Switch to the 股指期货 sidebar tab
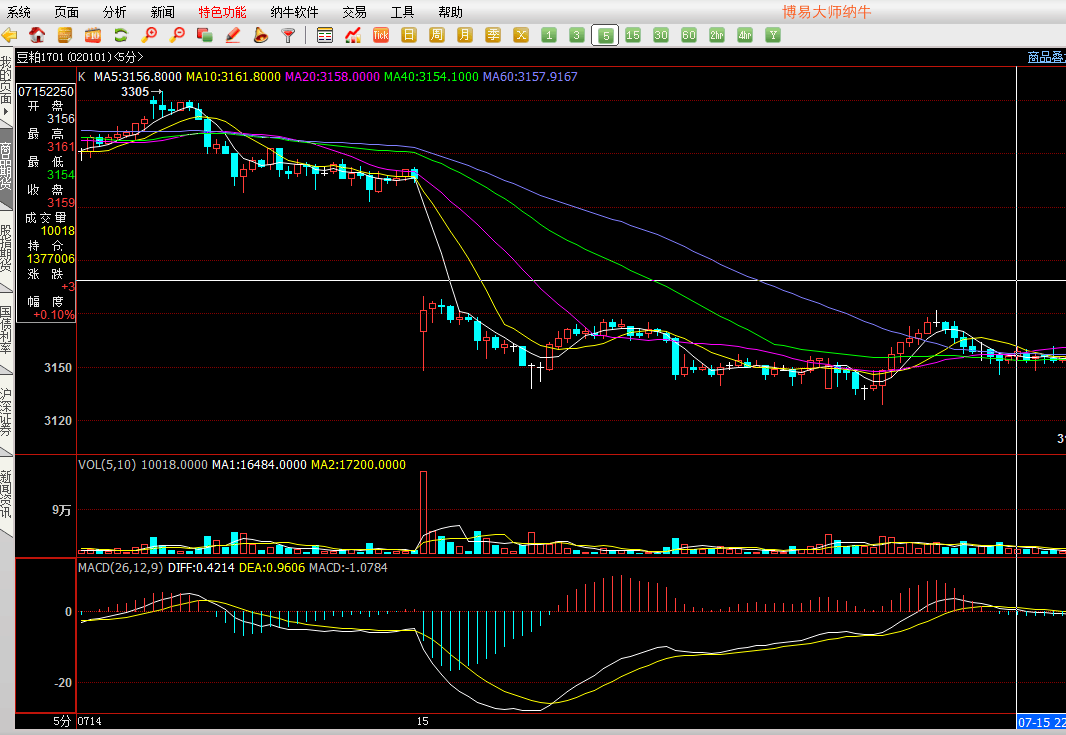The height and width of the screenshot is (735, 1066). click(x=6, y=247)
